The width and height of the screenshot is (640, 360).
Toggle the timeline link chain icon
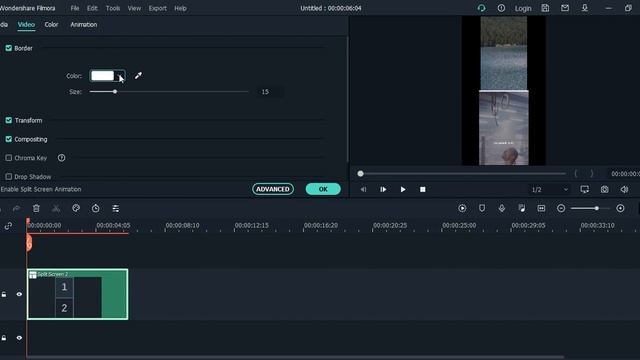pos(8,226)
